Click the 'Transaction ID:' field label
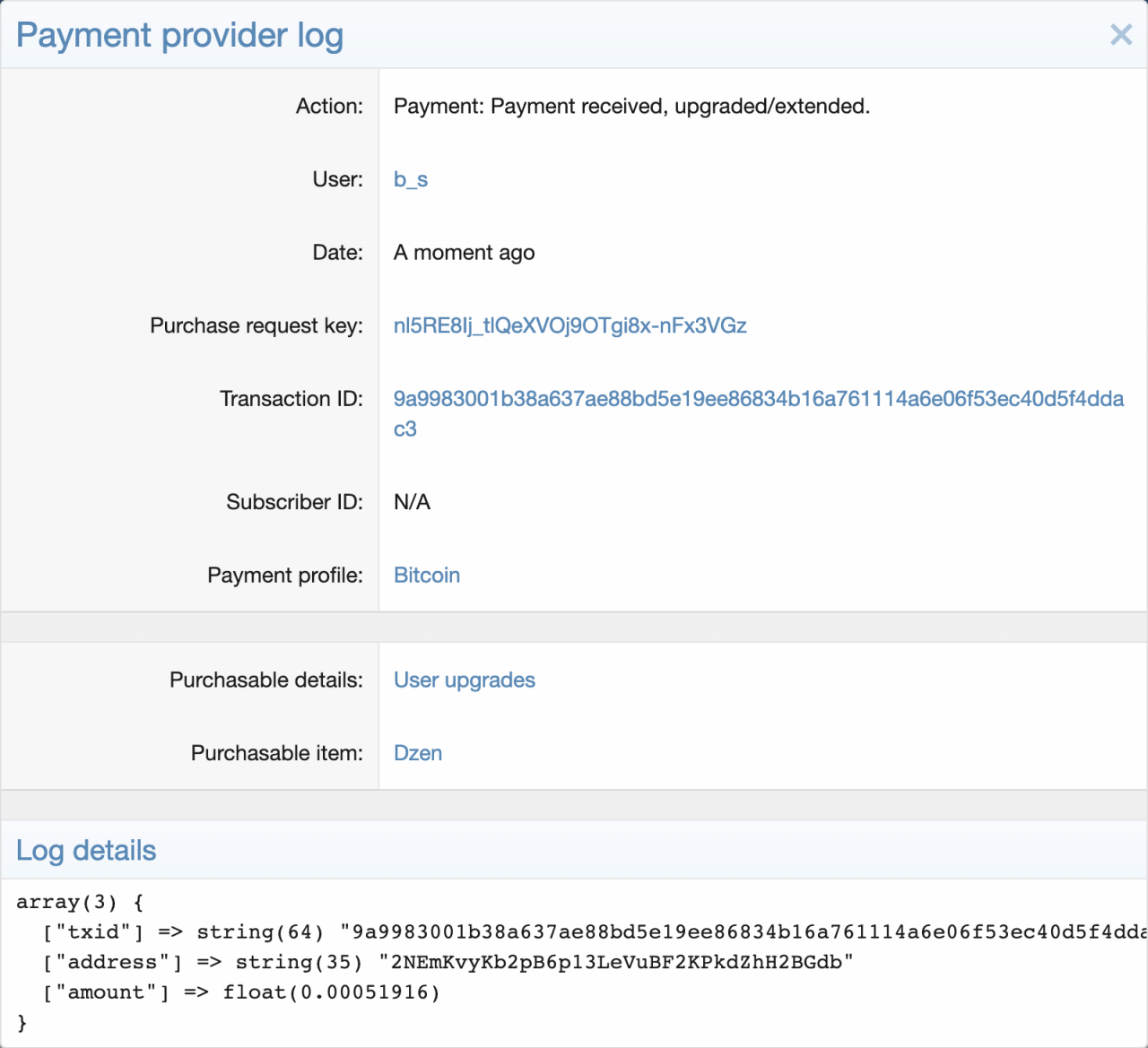This screenshot has height=1048, width=1148. click(291, 399)
